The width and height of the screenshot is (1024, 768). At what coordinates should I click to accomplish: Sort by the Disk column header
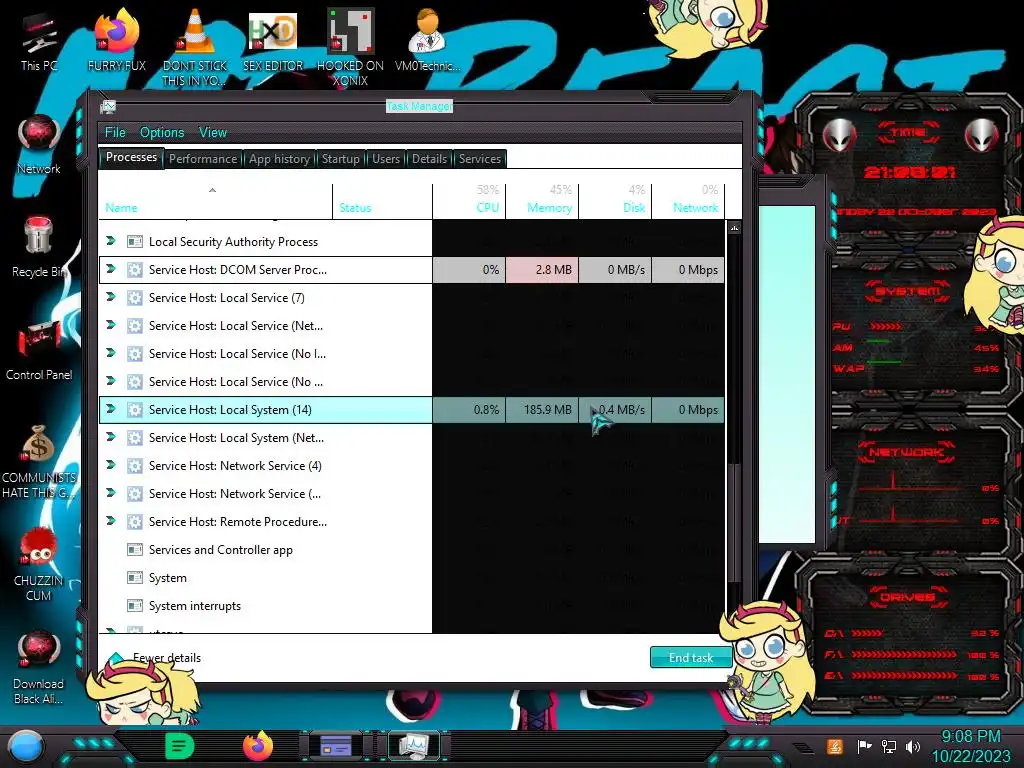point(615,201)
